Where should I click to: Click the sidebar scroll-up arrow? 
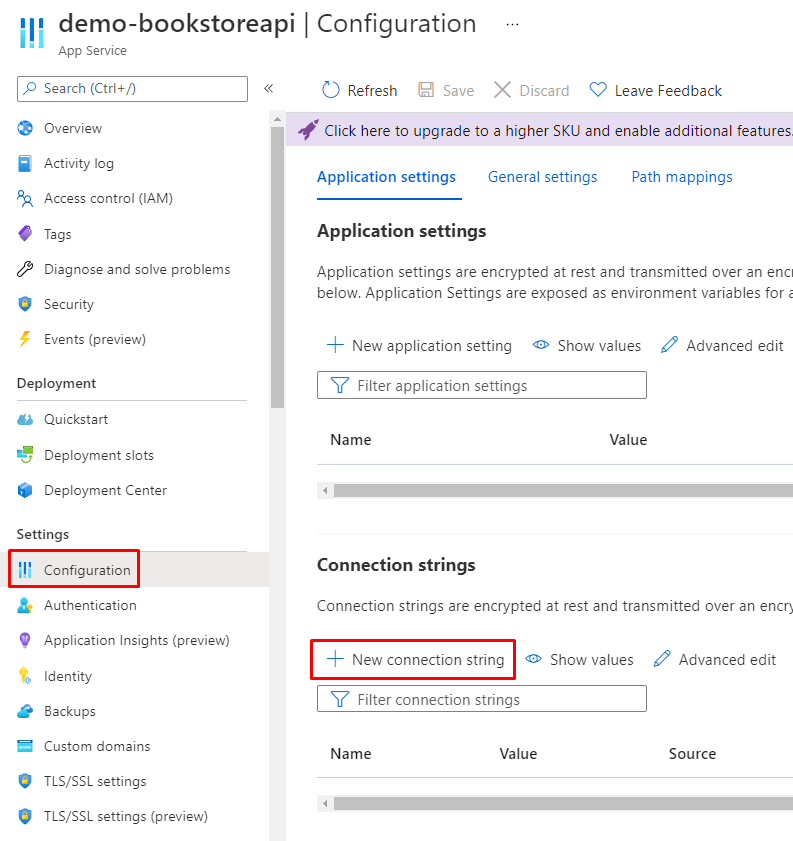277,119
